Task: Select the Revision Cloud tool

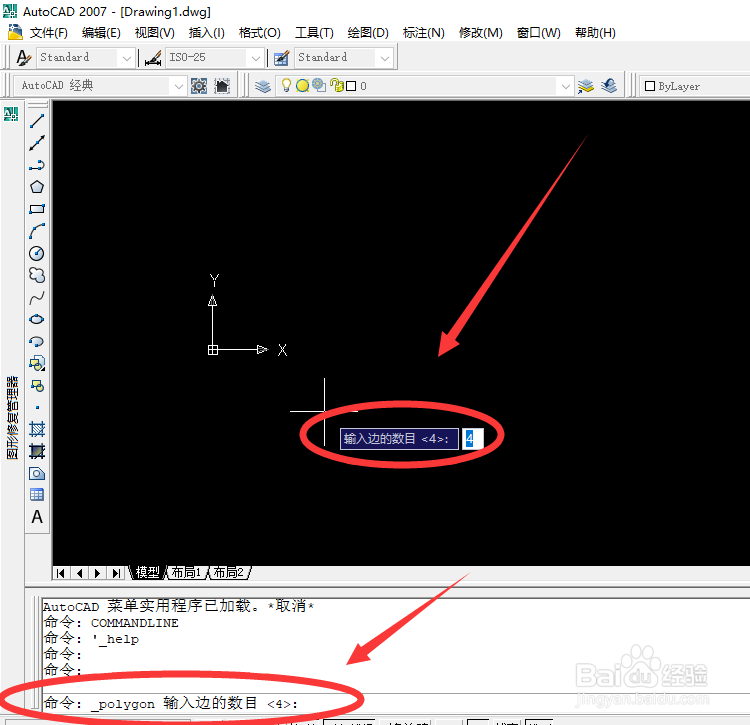Action: (x=37, y=275)
